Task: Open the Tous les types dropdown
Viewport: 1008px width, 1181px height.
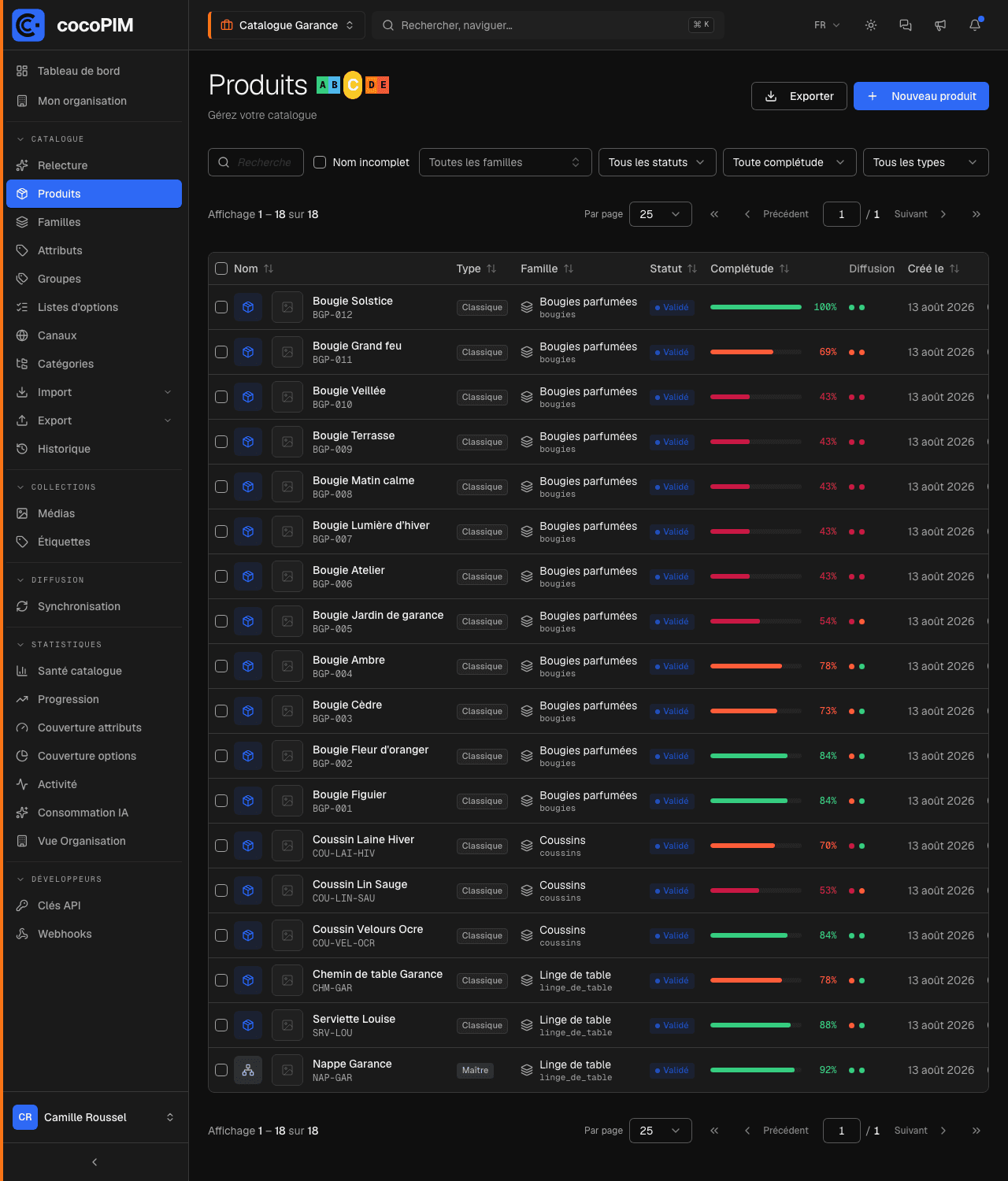Action: [x=926, y=162]
